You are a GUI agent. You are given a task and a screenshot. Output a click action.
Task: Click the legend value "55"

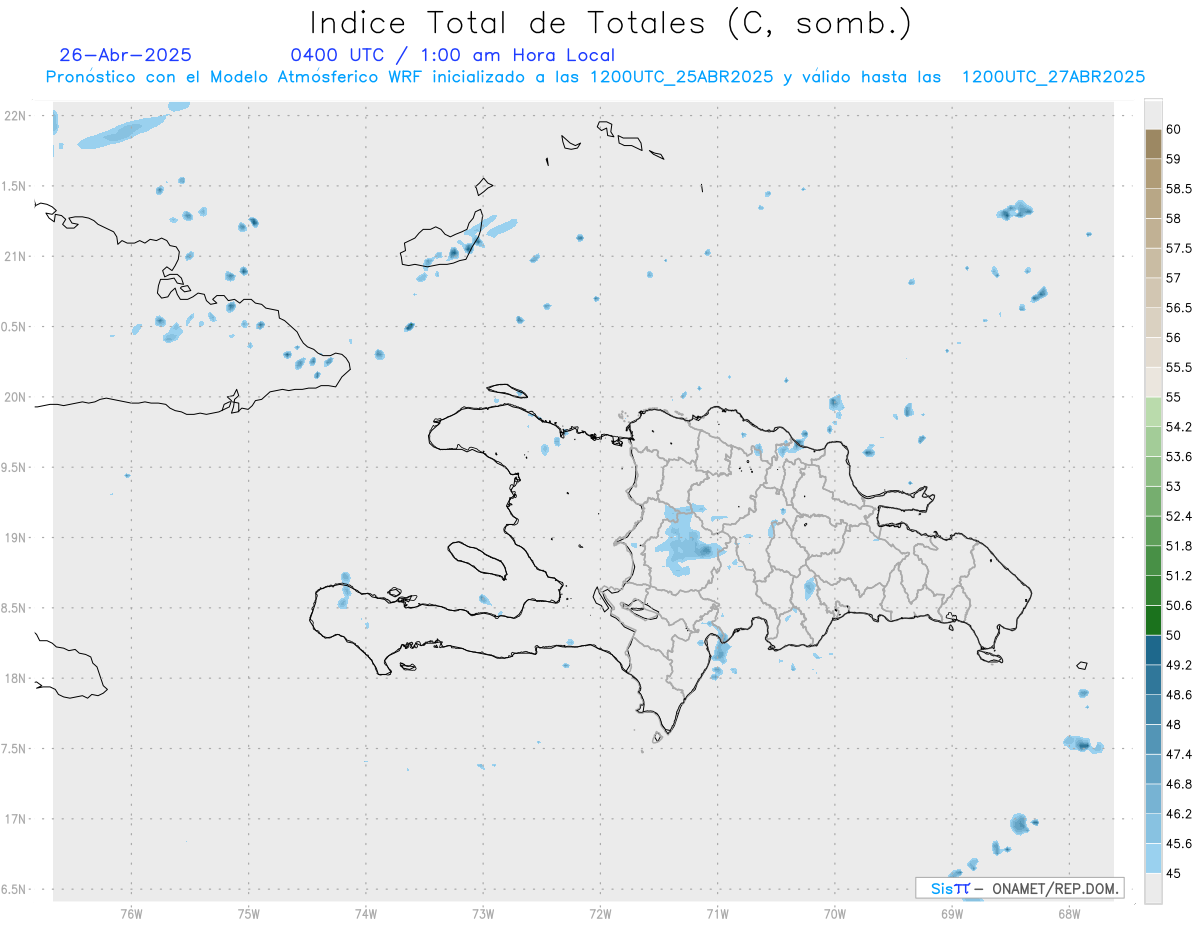(1174, 397)
